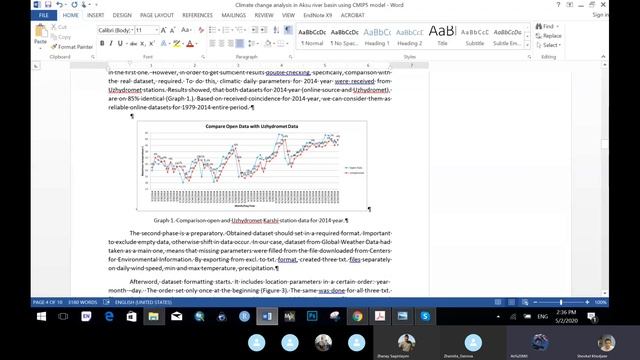Click the Zoom In plus button
Screen dimensions: 640x360
(x=587, y=302)
